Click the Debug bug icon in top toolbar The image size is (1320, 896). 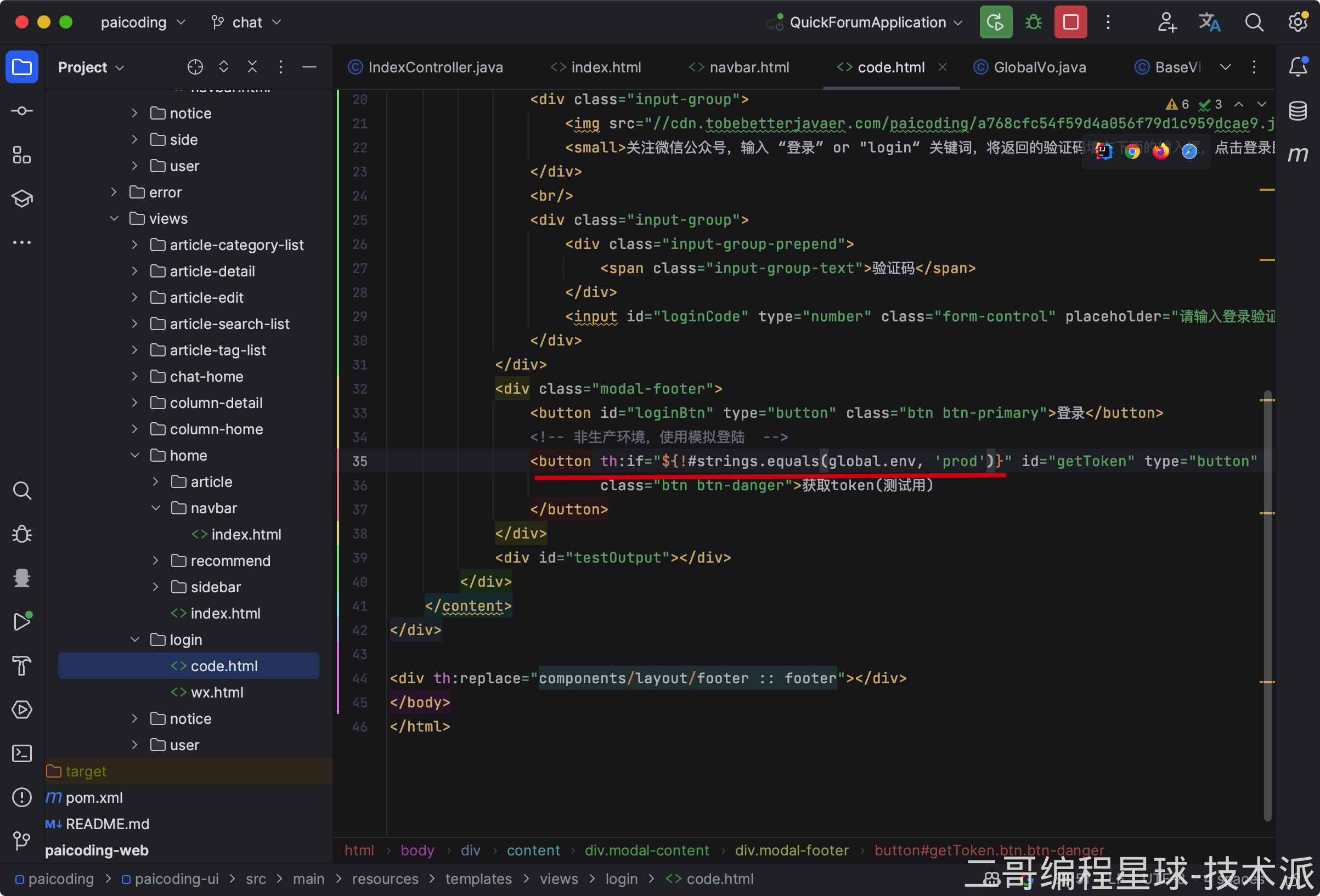pyautogui.click(x=1033, y=22)
